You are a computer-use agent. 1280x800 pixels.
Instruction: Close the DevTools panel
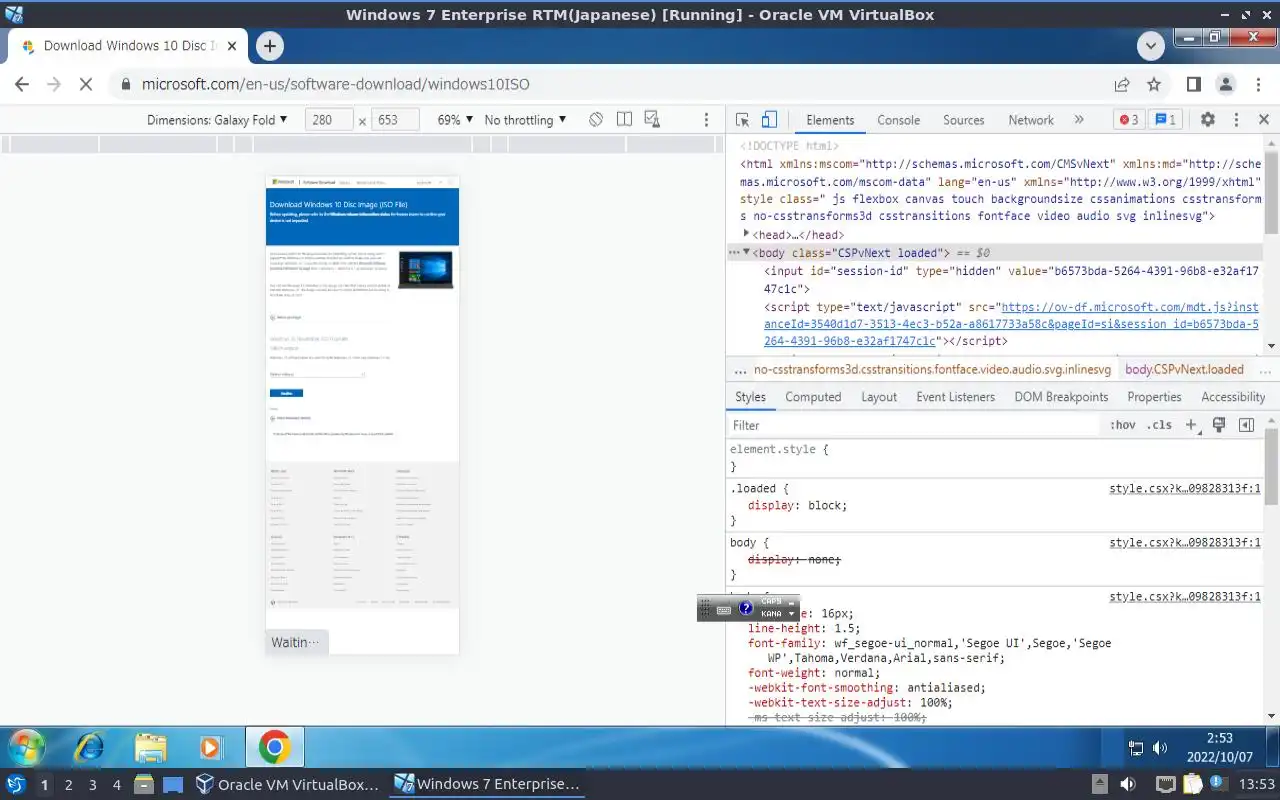point(1264,120)
